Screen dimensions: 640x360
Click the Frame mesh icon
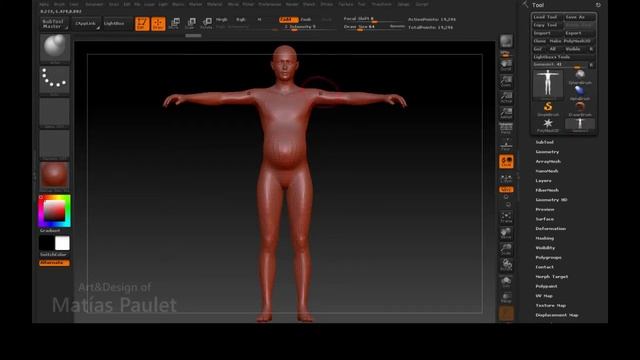click(x=506, y=218)
